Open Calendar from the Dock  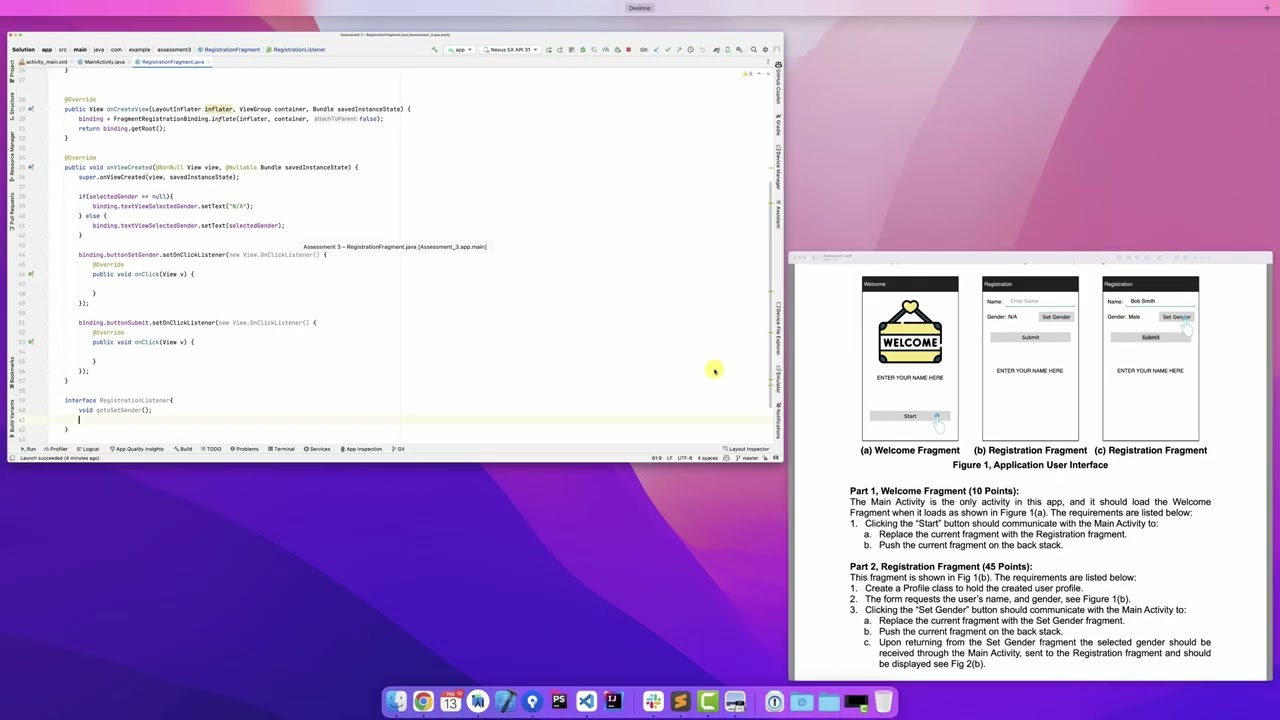click(450, 702)
